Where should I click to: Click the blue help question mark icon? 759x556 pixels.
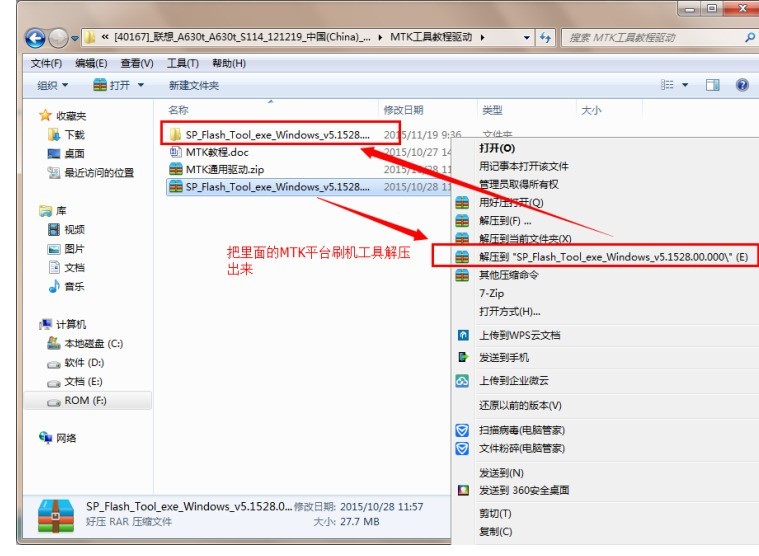(x=742, y=85)
